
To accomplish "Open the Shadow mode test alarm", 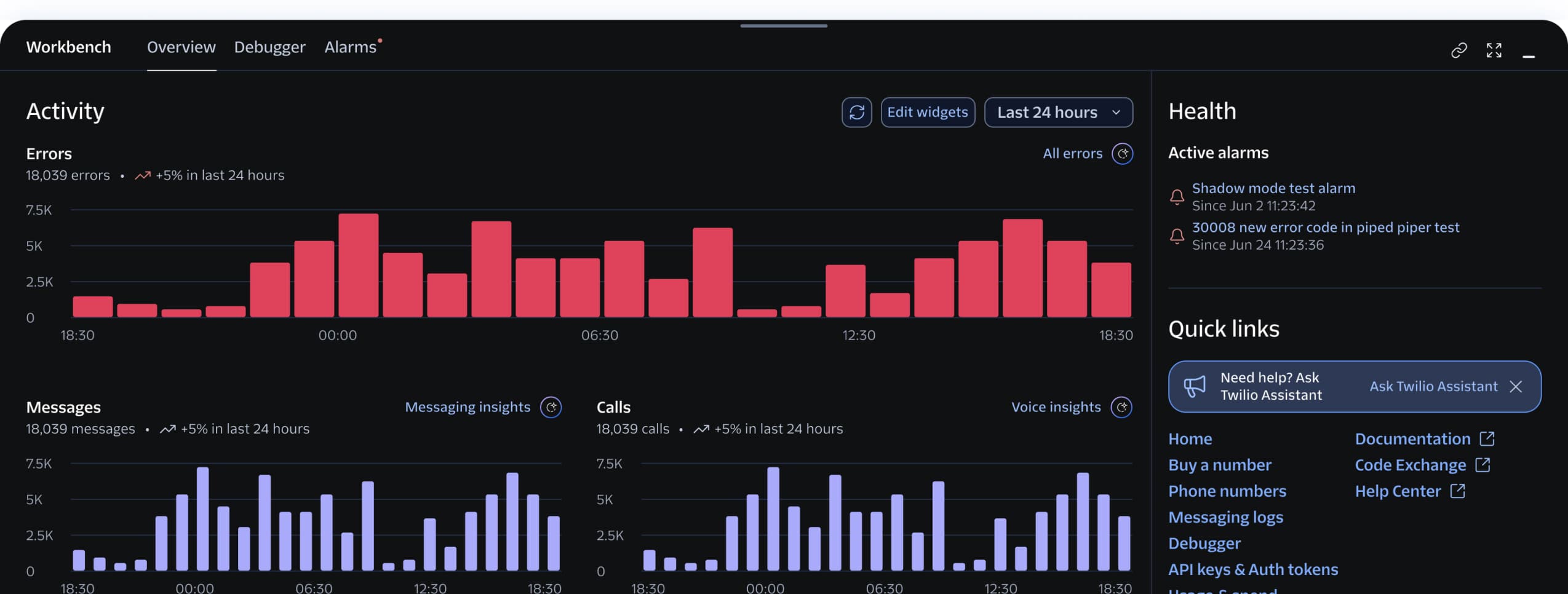I will 1273,188.
